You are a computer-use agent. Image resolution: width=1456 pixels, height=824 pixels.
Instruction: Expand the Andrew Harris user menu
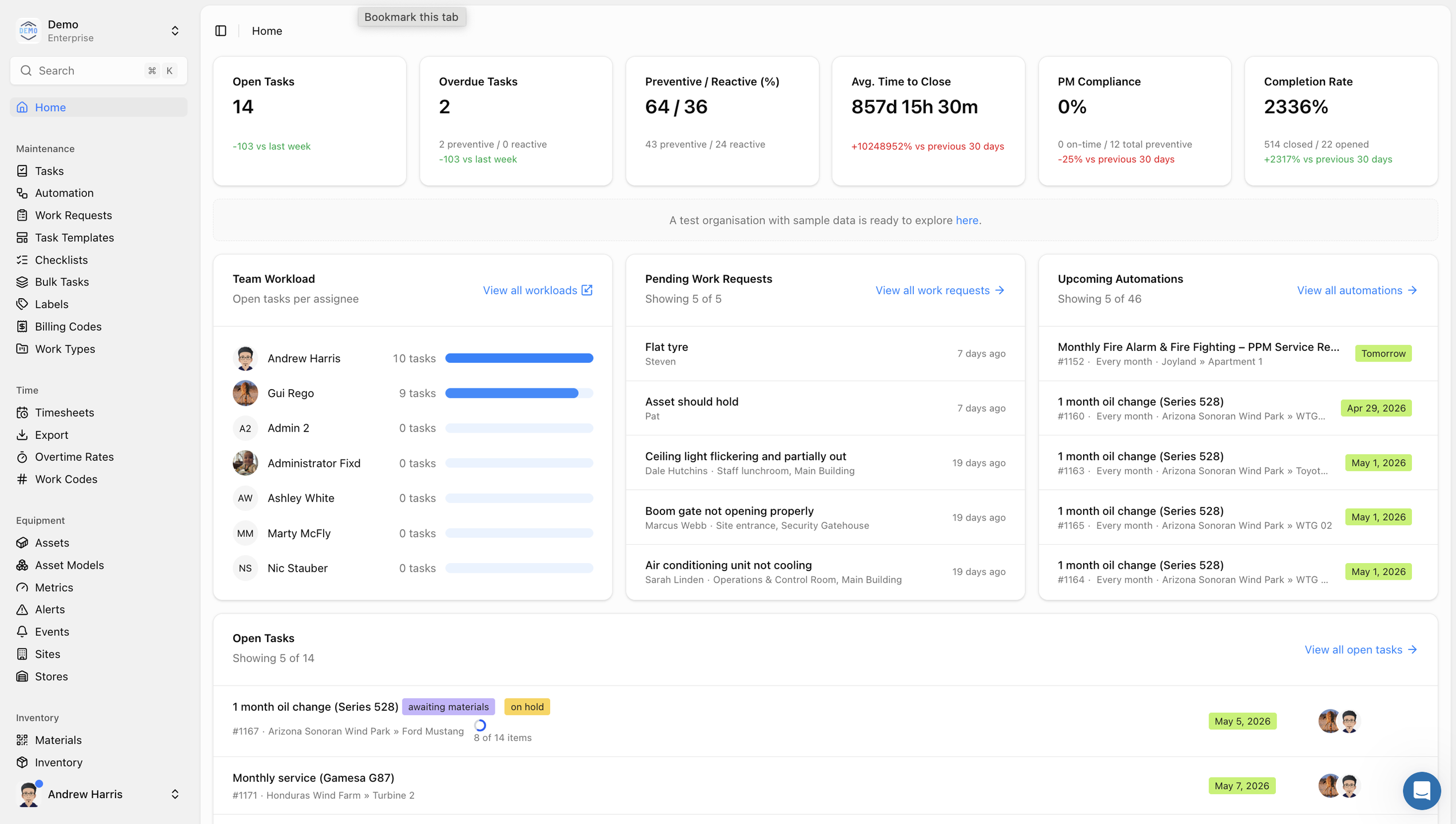175,794
